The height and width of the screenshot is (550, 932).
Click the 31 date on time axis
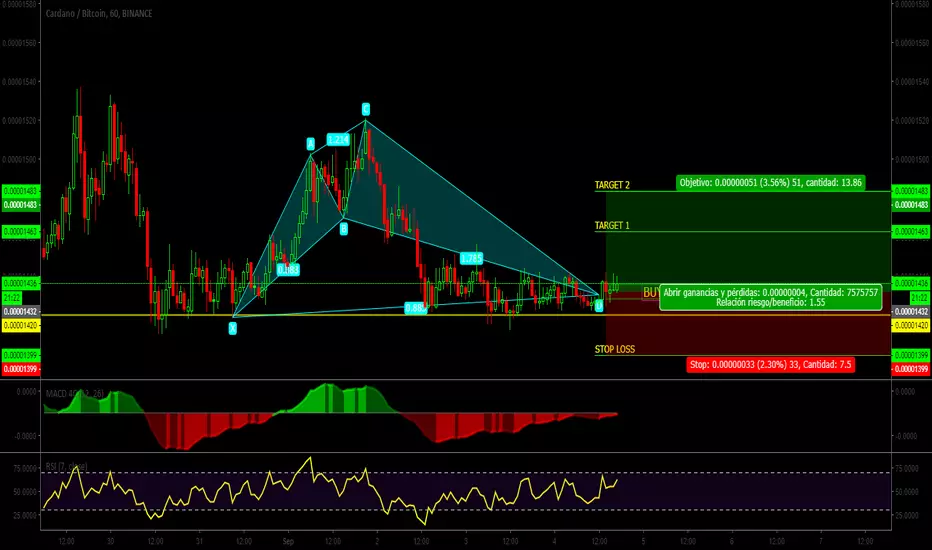click(x=199, y=541)
